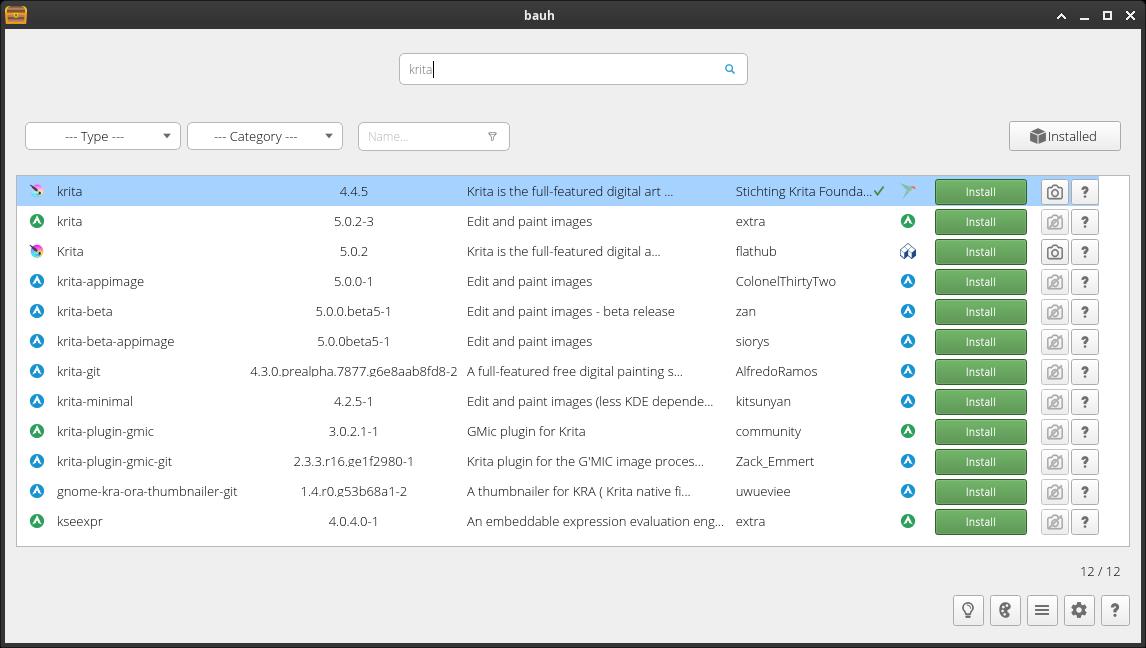Install krita-plugin-gmic-git by Zack_Emmert

tap(980, 462)
